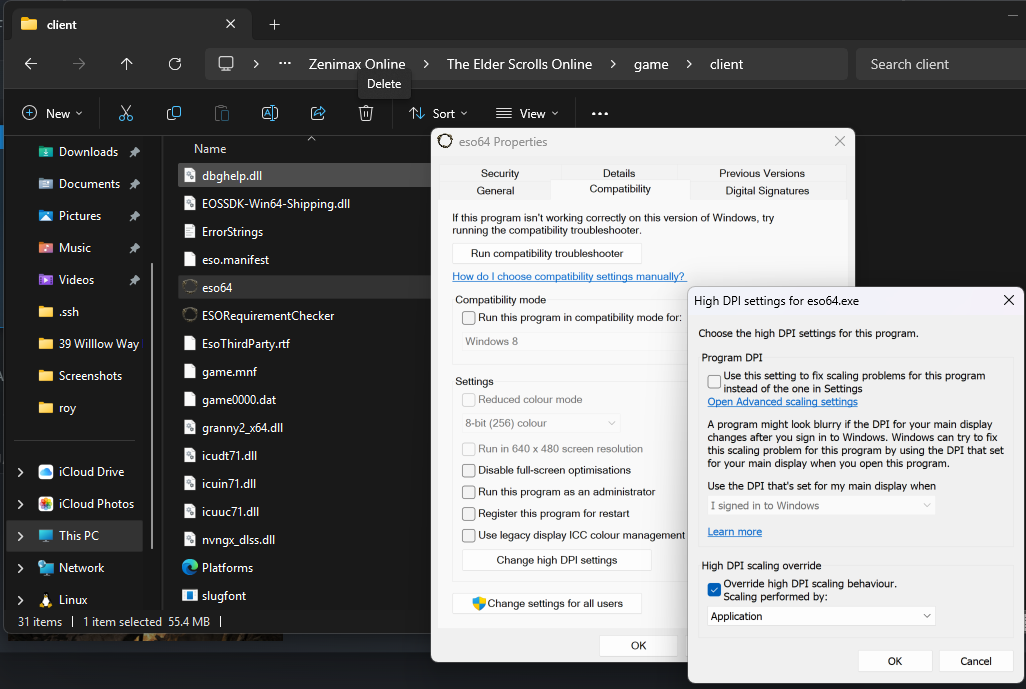
Task: Open a new Explorer tab with plus
Action: pos(274,25)
